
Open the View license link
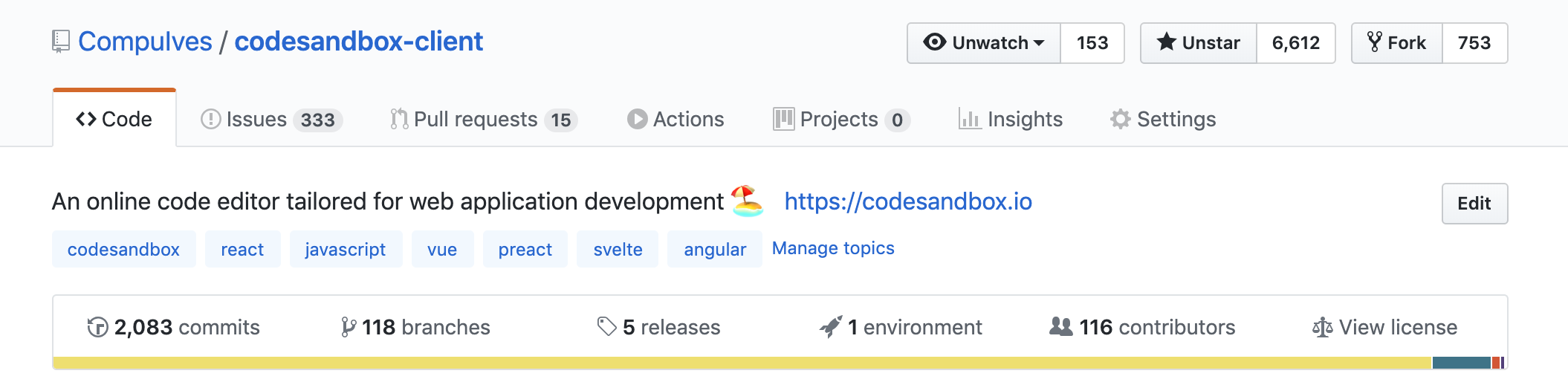(1385, 327)
